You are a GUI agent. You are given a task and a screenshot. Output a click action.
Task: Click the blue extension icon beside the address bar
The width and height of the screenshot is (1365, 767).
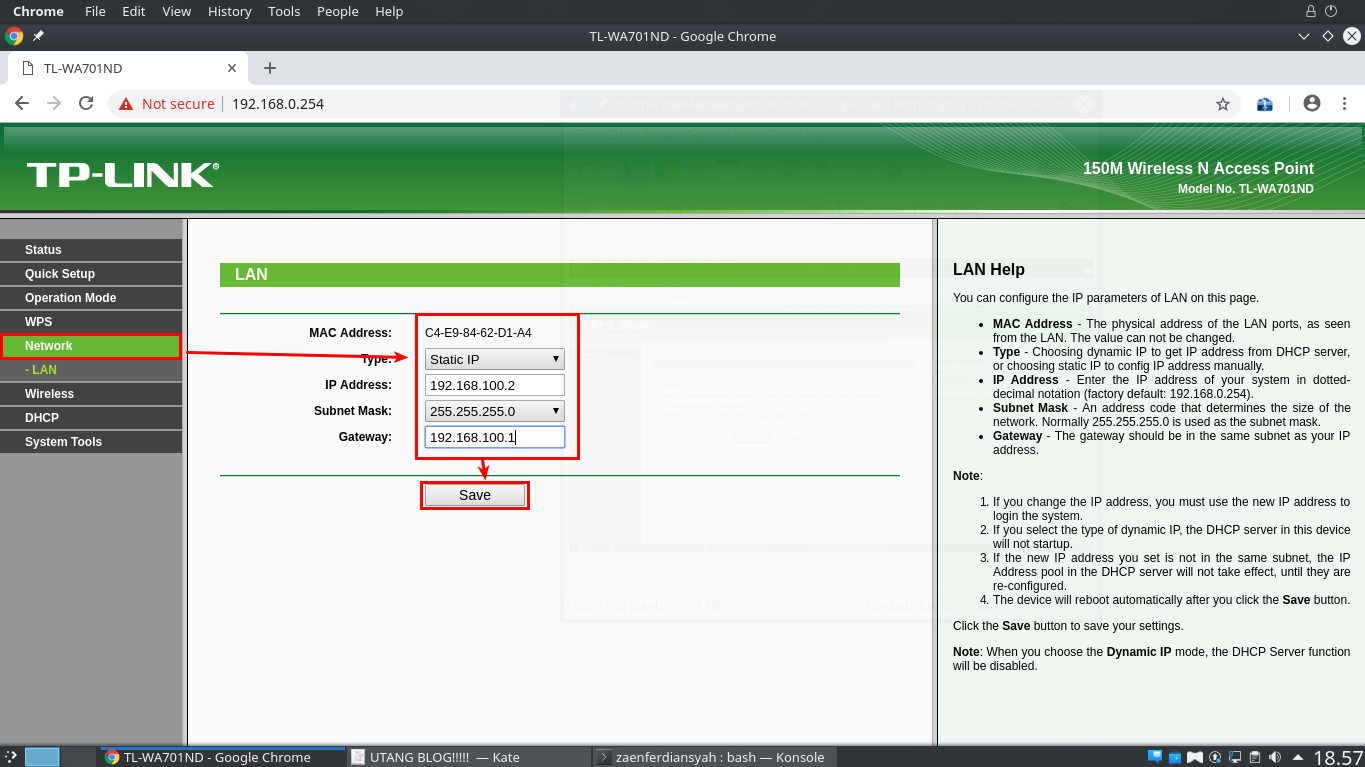click(1264, 103)
